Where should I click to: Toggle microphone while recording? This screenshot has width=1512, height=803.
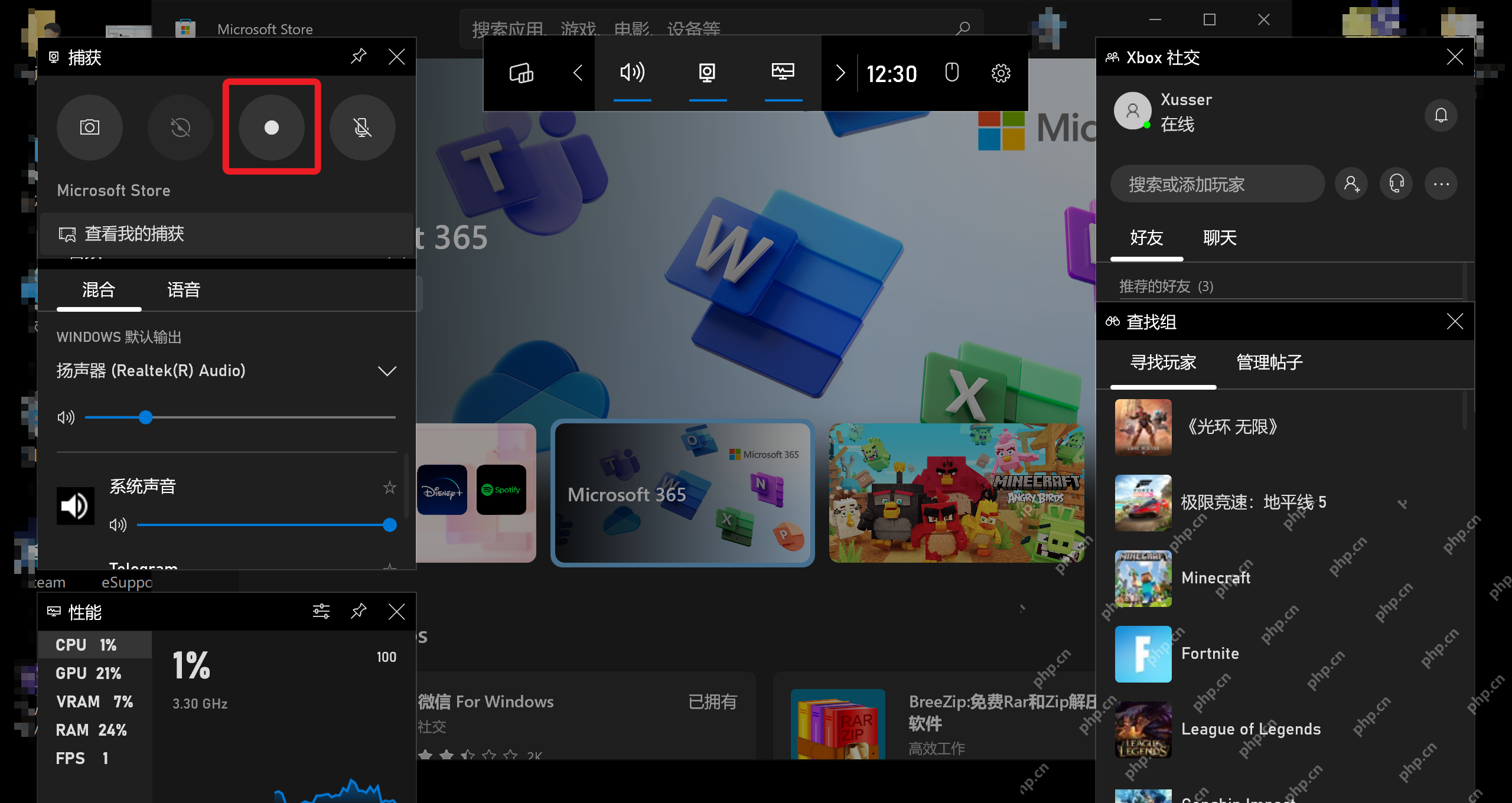click(362, 127)
